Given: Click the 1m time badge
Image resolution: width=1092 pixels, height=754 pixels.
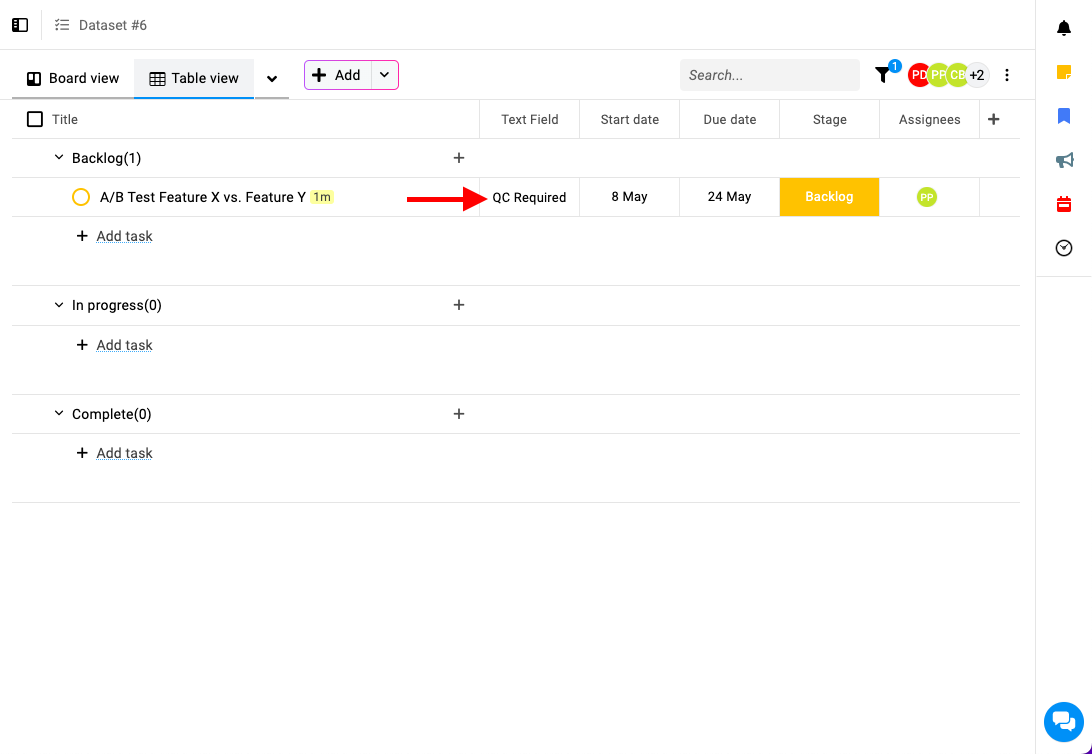Looking at the screenshot, I should [322, 197].
